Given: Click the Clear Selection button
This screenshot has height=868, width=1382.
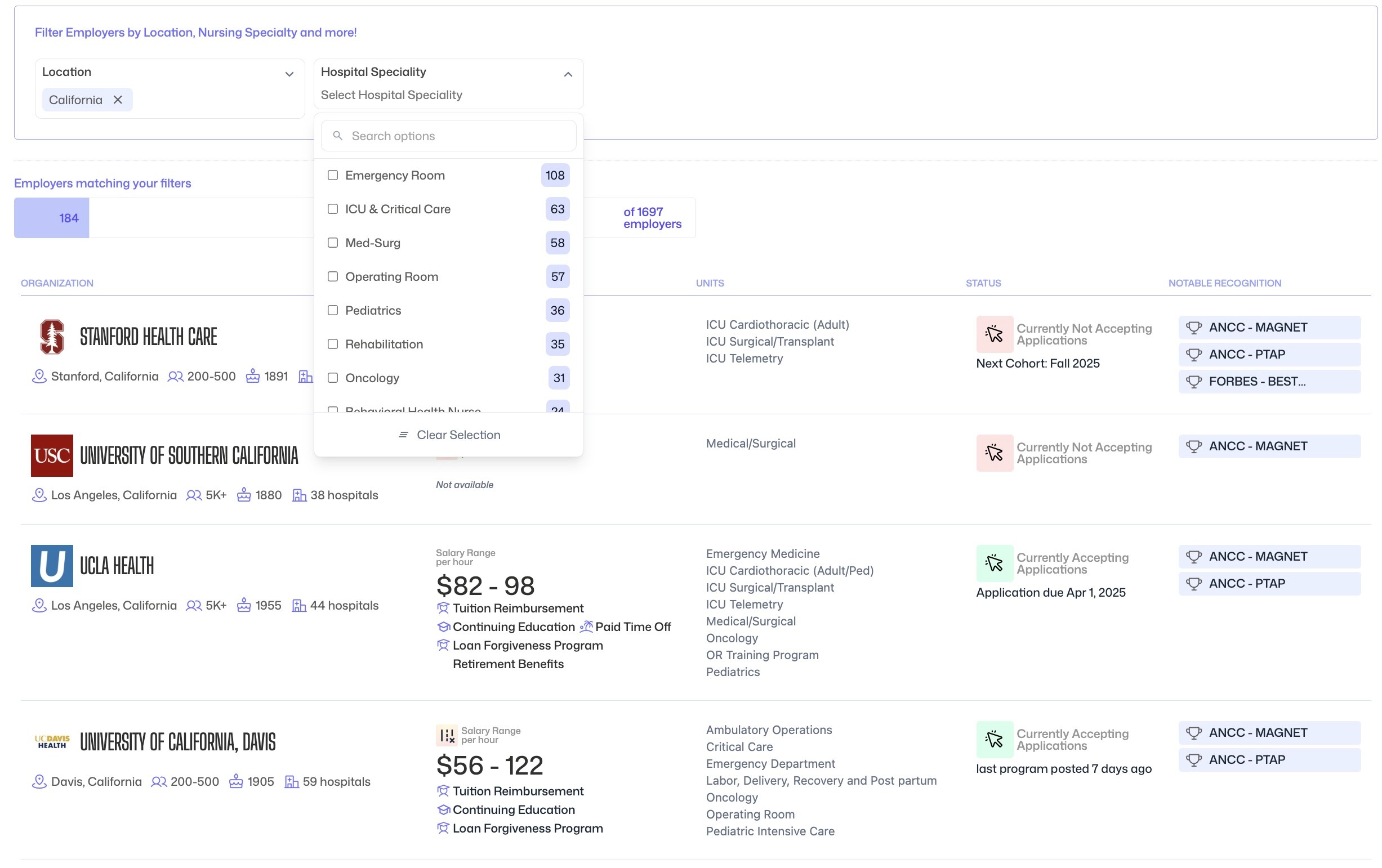Looking at the screenshot, I should [x=449, y=435].
